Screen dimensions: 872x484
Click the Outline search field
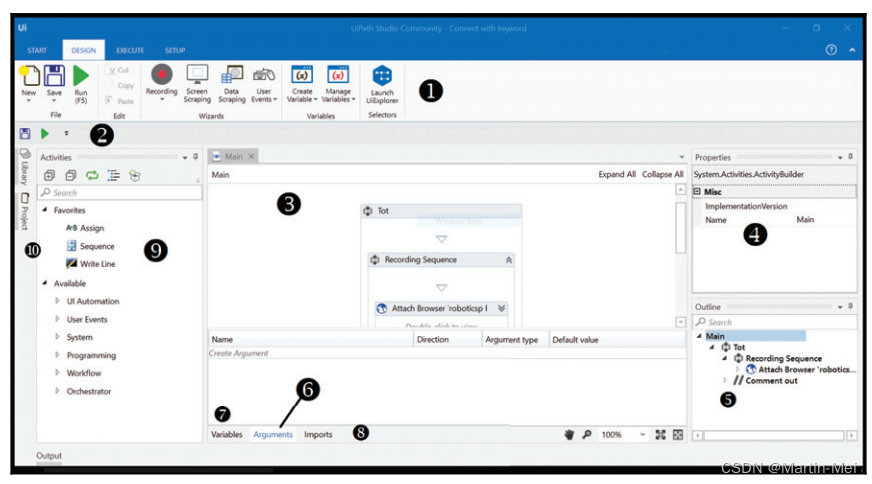(775, 322)
